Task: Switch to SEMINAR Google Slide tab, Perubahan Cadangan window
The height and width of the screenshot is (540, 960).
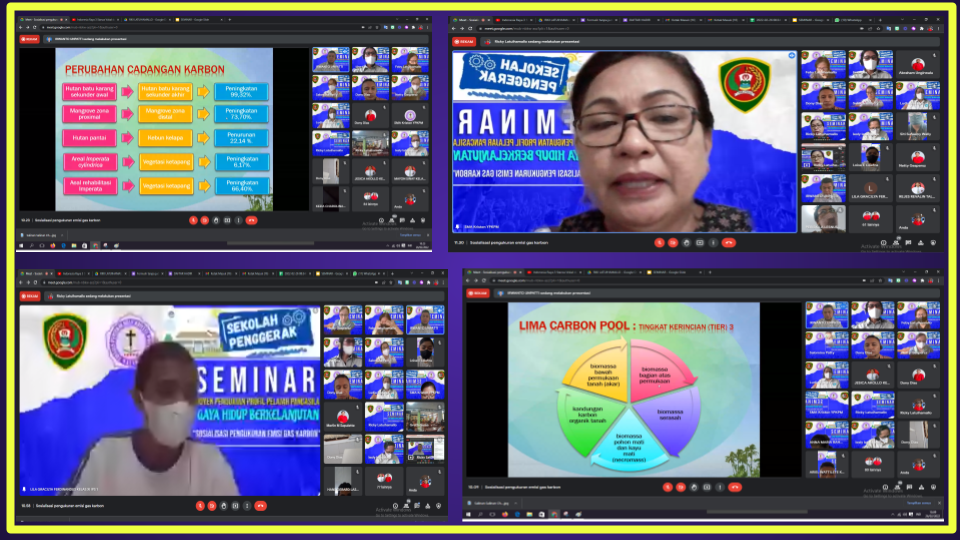Action: pos(197,20)
